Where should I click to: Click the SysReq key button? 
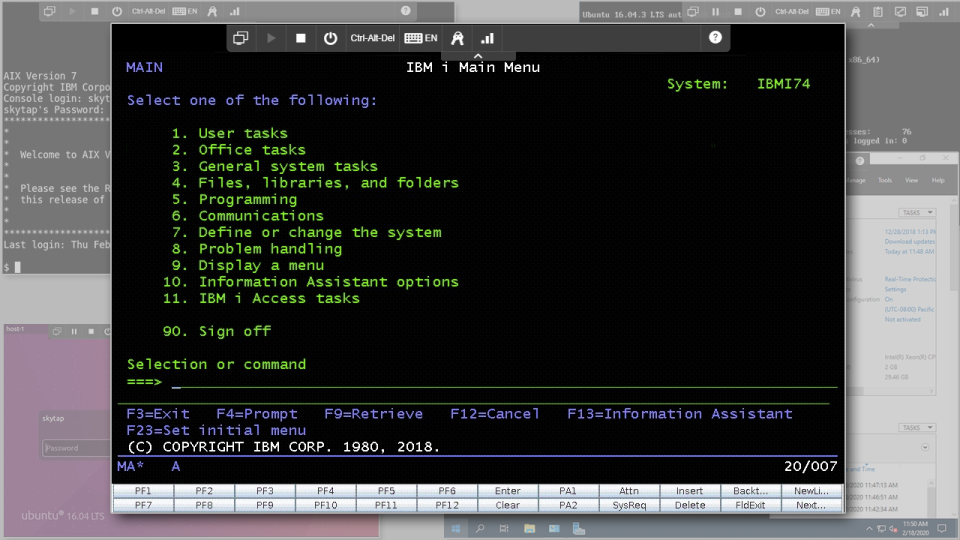pos(629,505)
